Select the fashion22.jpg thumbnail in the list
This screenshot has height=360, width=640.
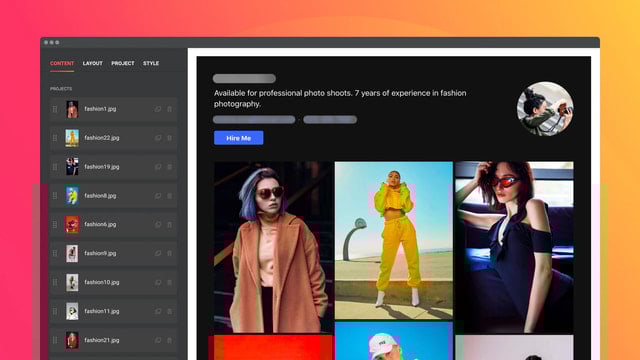[72, 138]
